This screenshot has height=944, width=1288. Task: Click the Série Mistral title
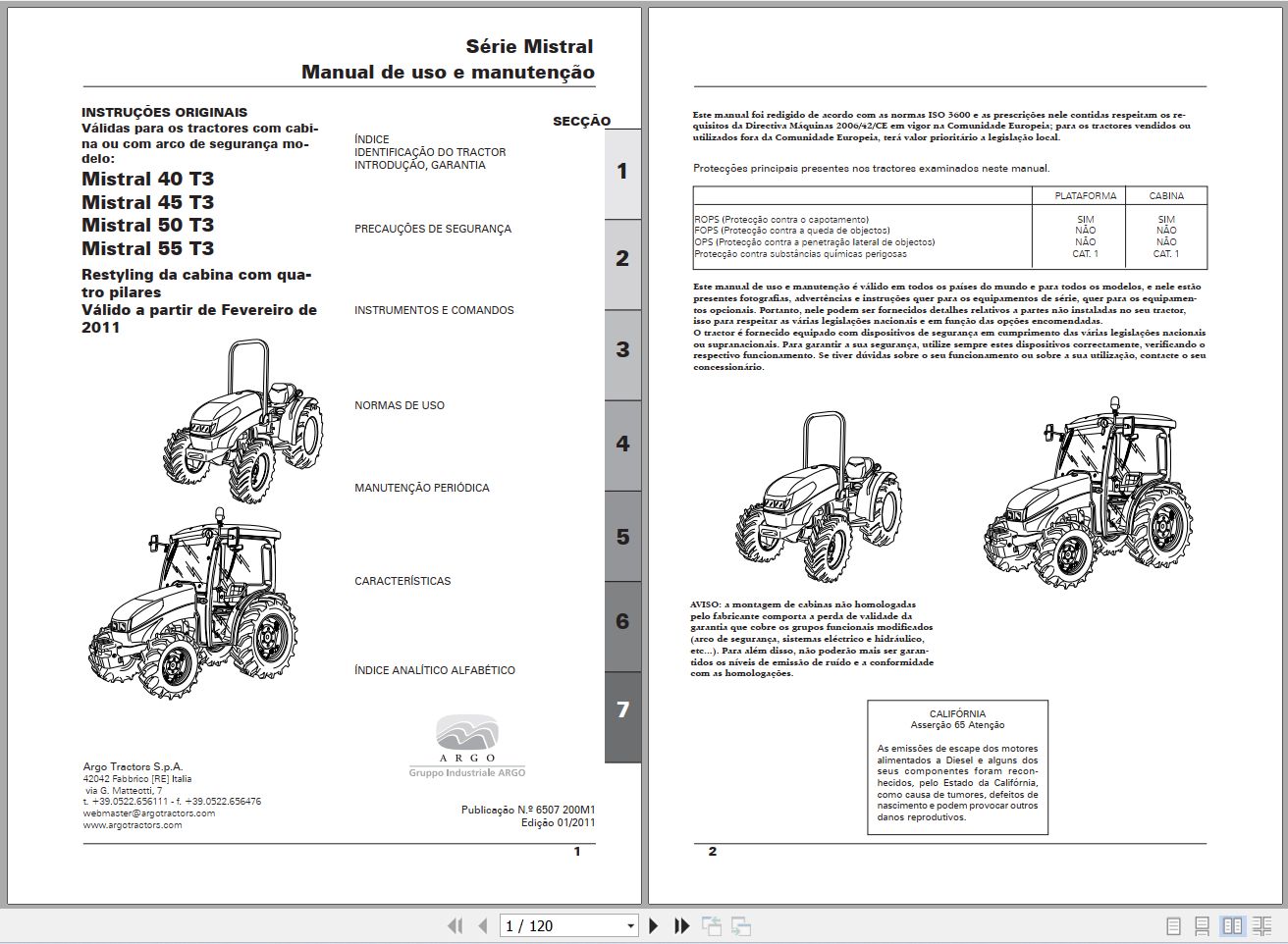coord(529,46)
